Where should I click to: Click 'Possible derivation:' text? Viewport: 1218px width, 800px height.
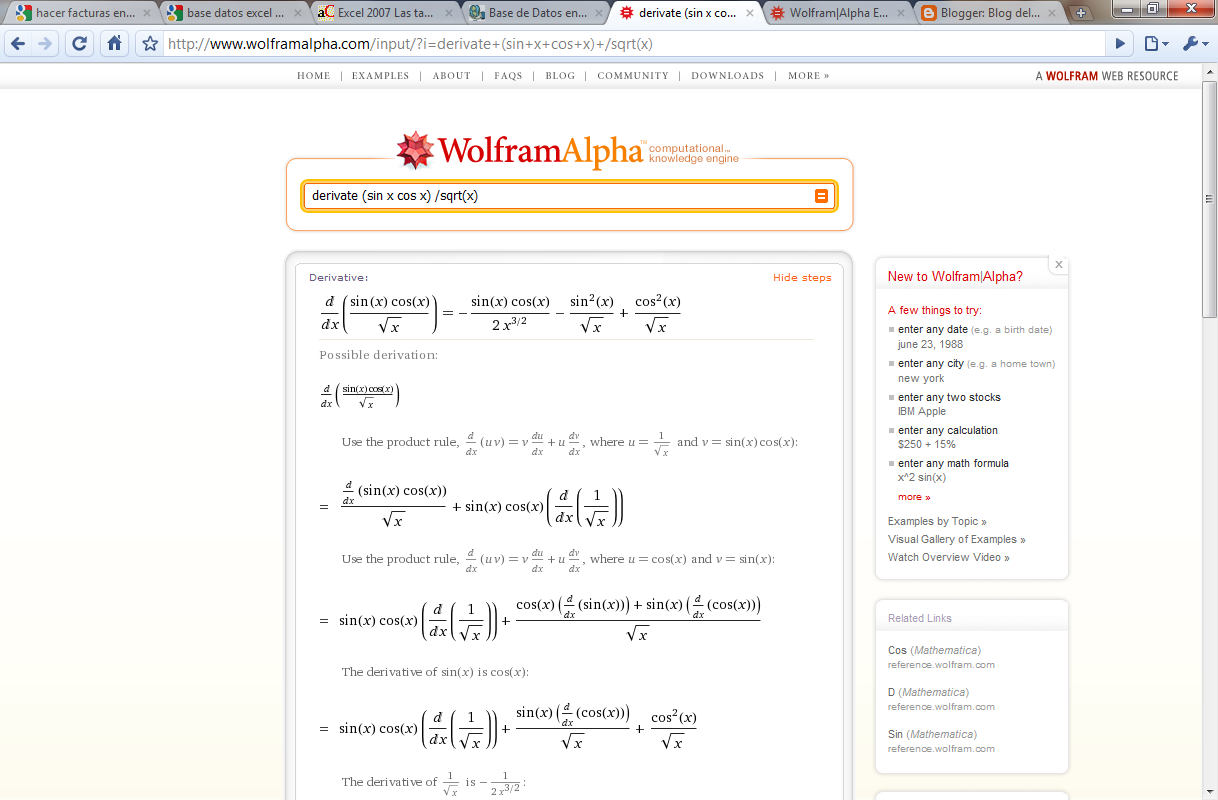pyautogui.click(x=378, y=355)
